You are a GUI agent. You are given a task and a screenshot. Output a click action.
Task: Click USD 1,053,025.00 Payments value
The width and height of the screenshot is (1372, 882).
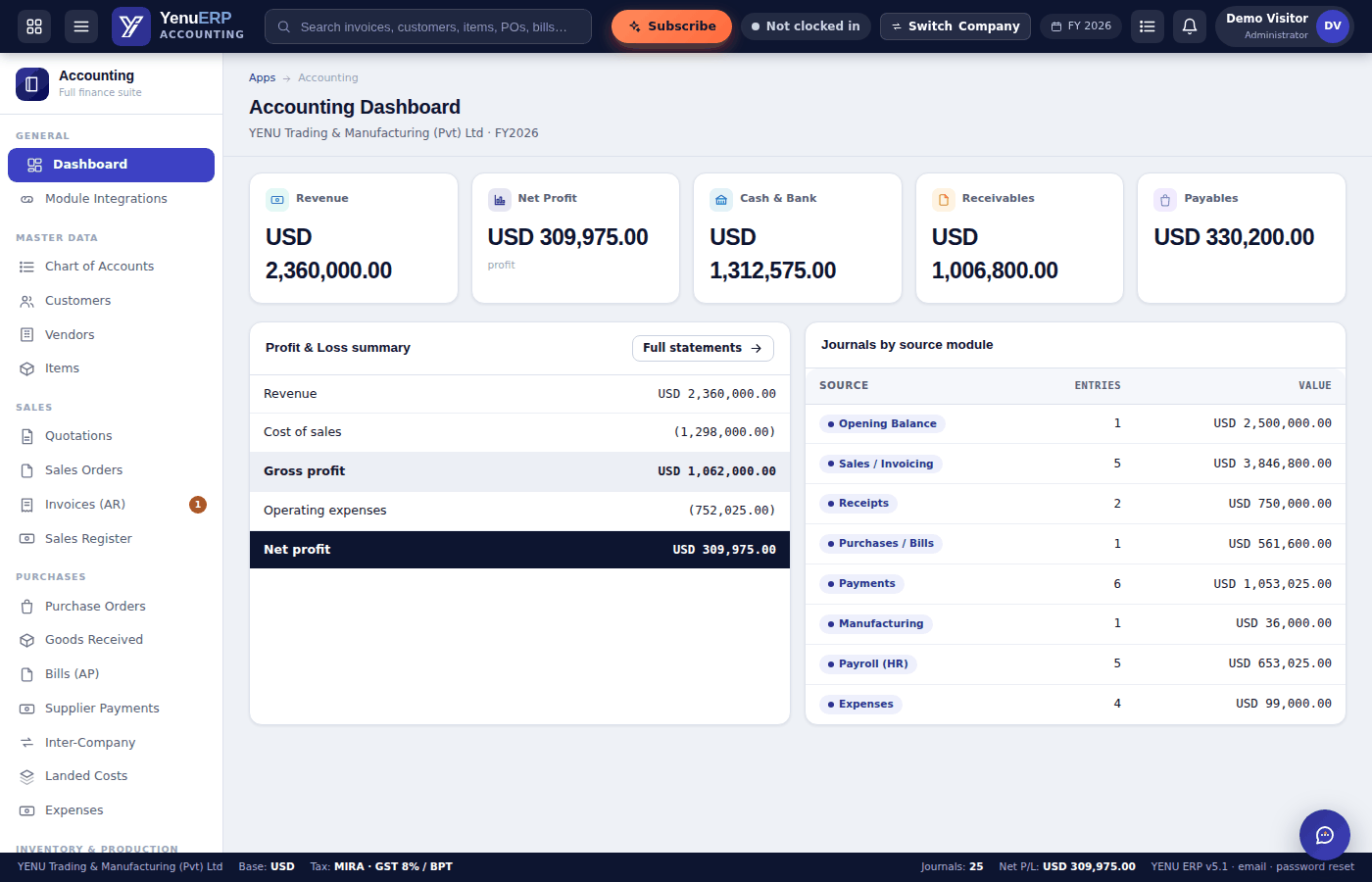(x=1272, y=584)
